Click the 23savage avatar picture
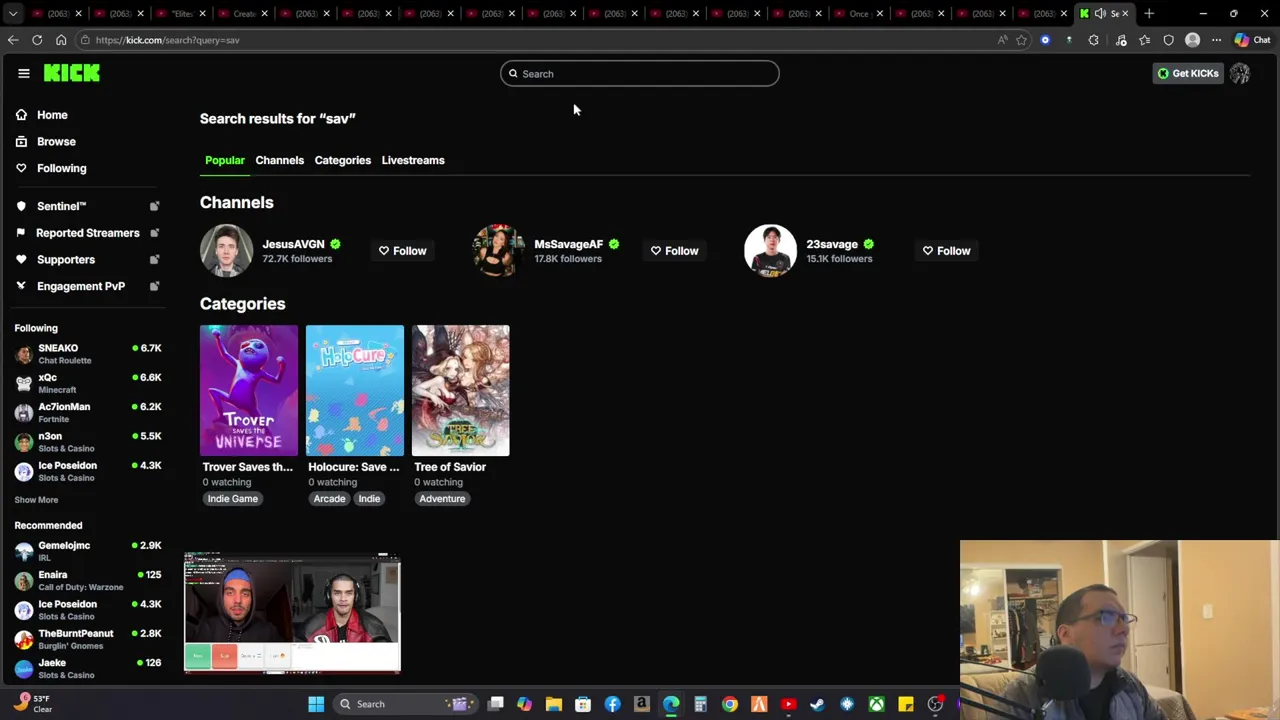1280x720 pixels. [x=770, y=250]
